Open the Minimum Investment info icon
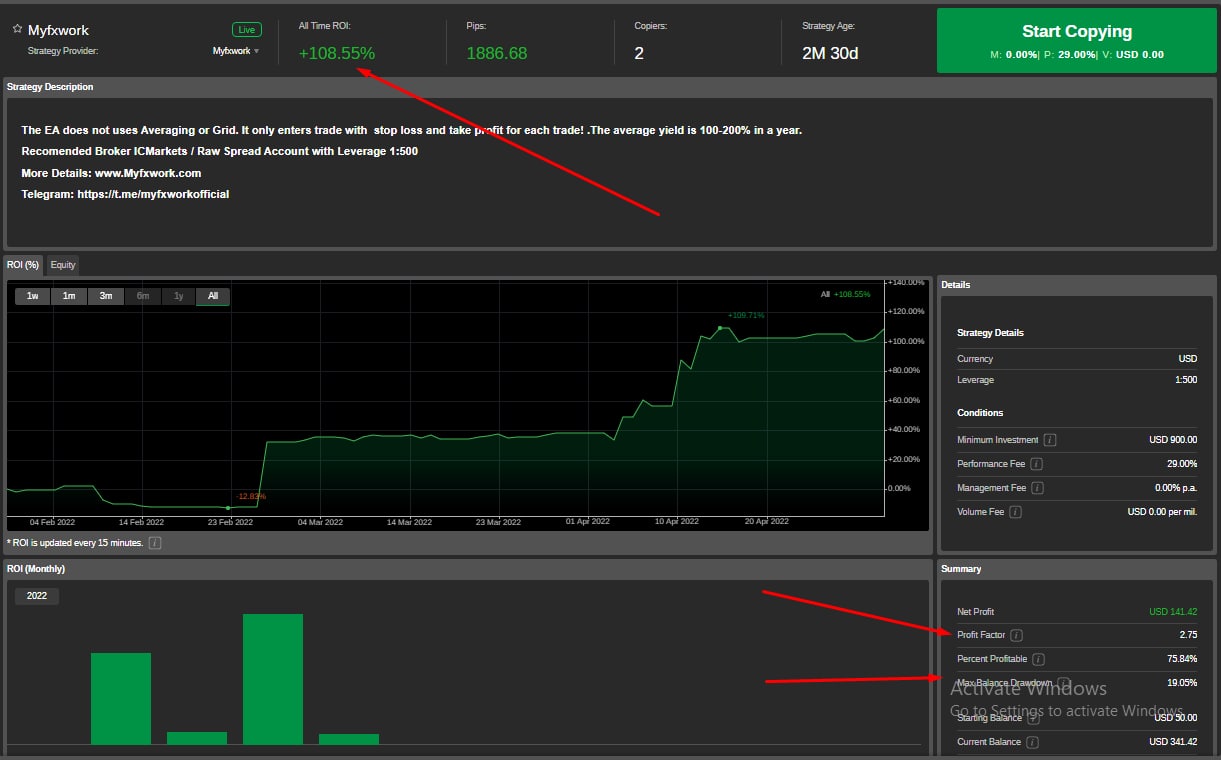The width and height of the screenshot is (1221, 760). 1050,440
